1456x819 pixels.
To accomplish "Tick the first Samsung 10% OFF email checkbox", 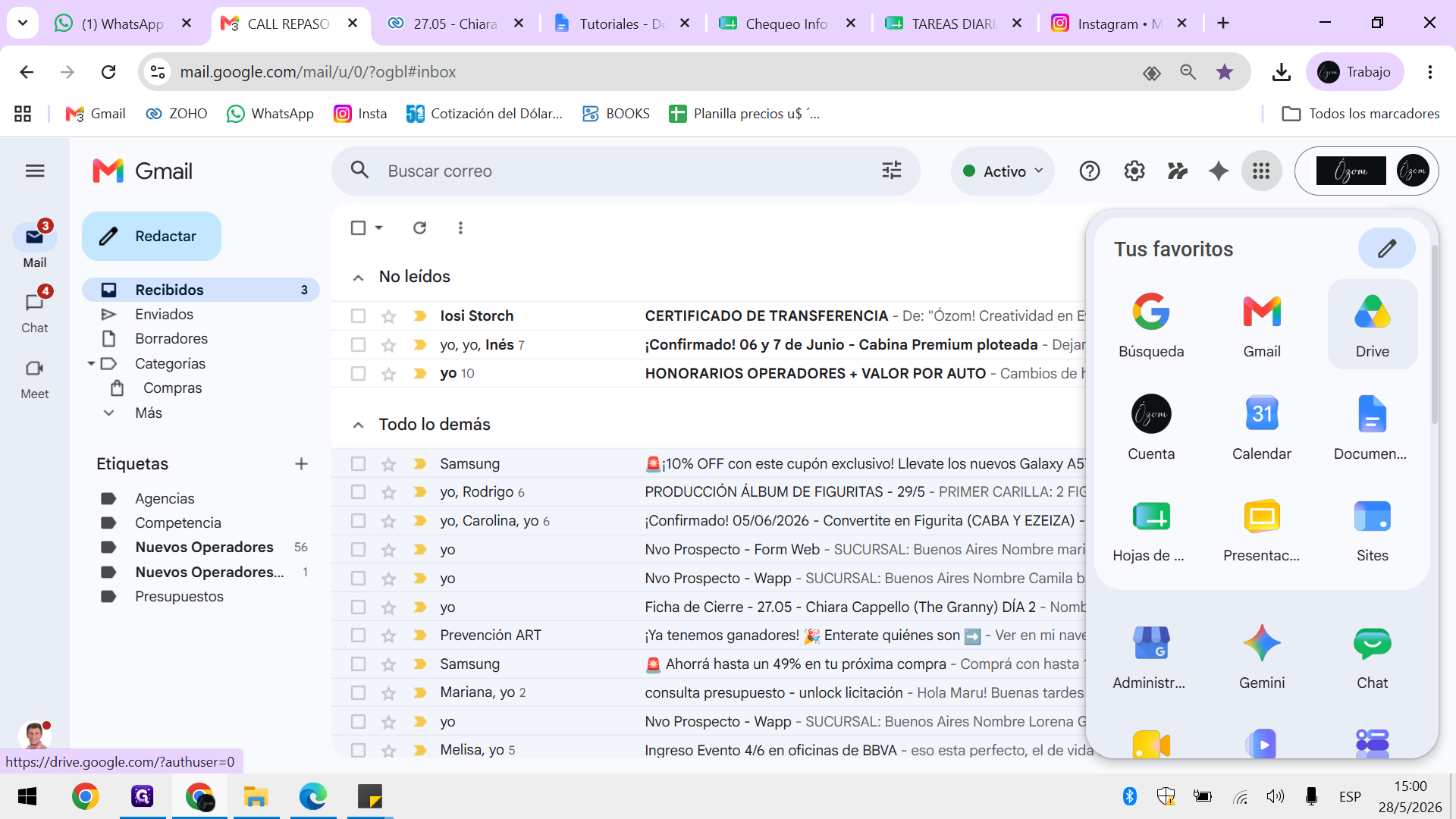I will click(x=358, y=464).
